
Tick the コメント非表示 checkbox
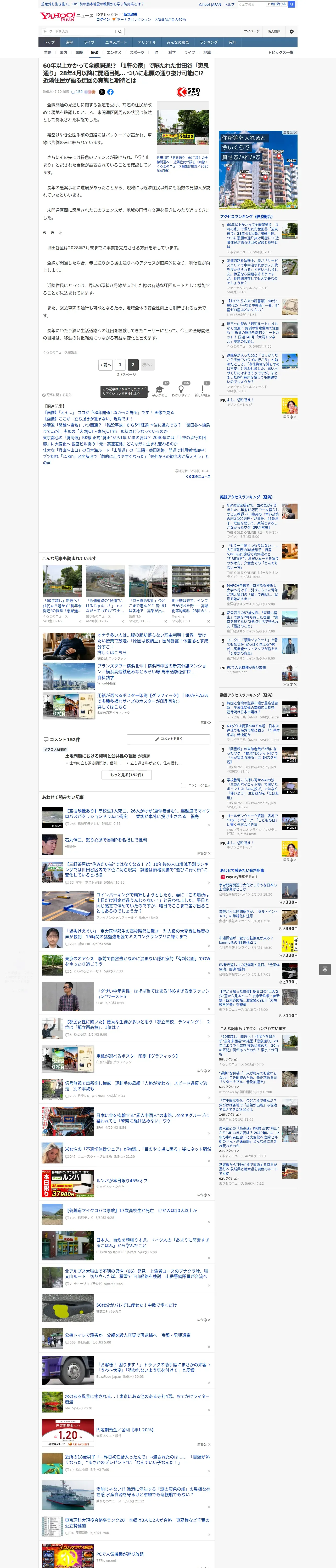tap(183, 785)
